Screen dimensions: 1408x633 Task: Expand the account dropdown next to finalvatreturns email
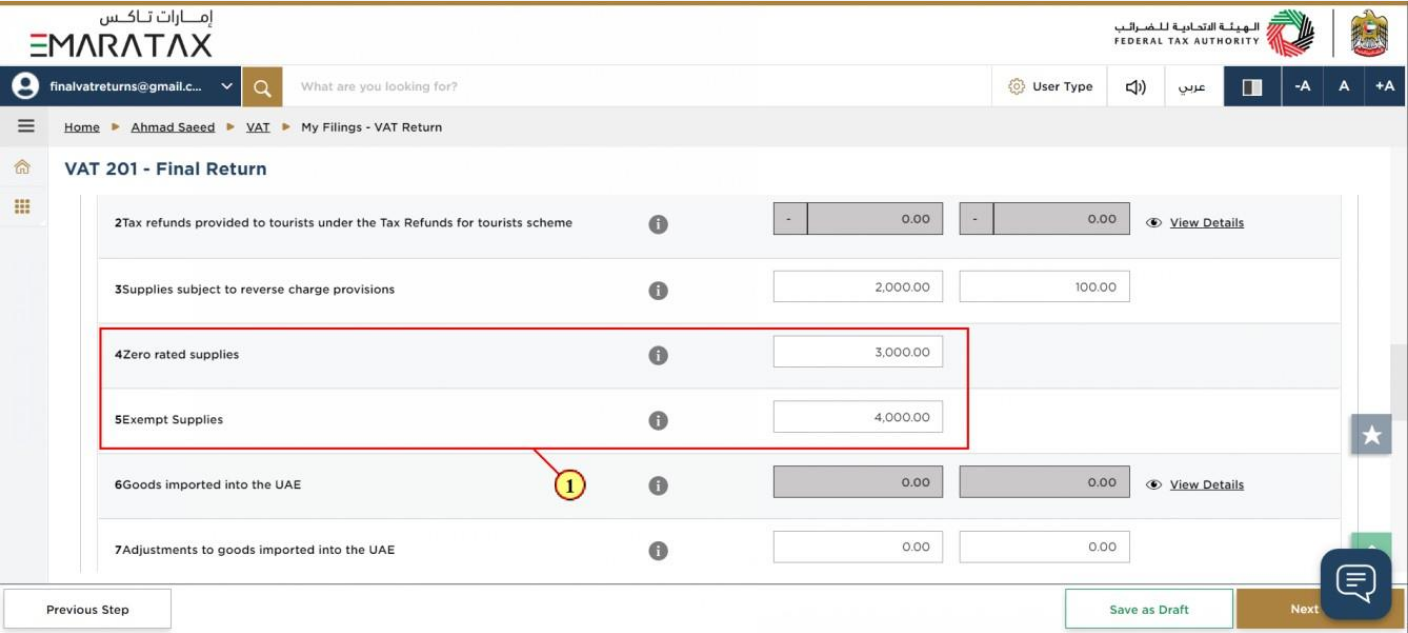point(227,87)
